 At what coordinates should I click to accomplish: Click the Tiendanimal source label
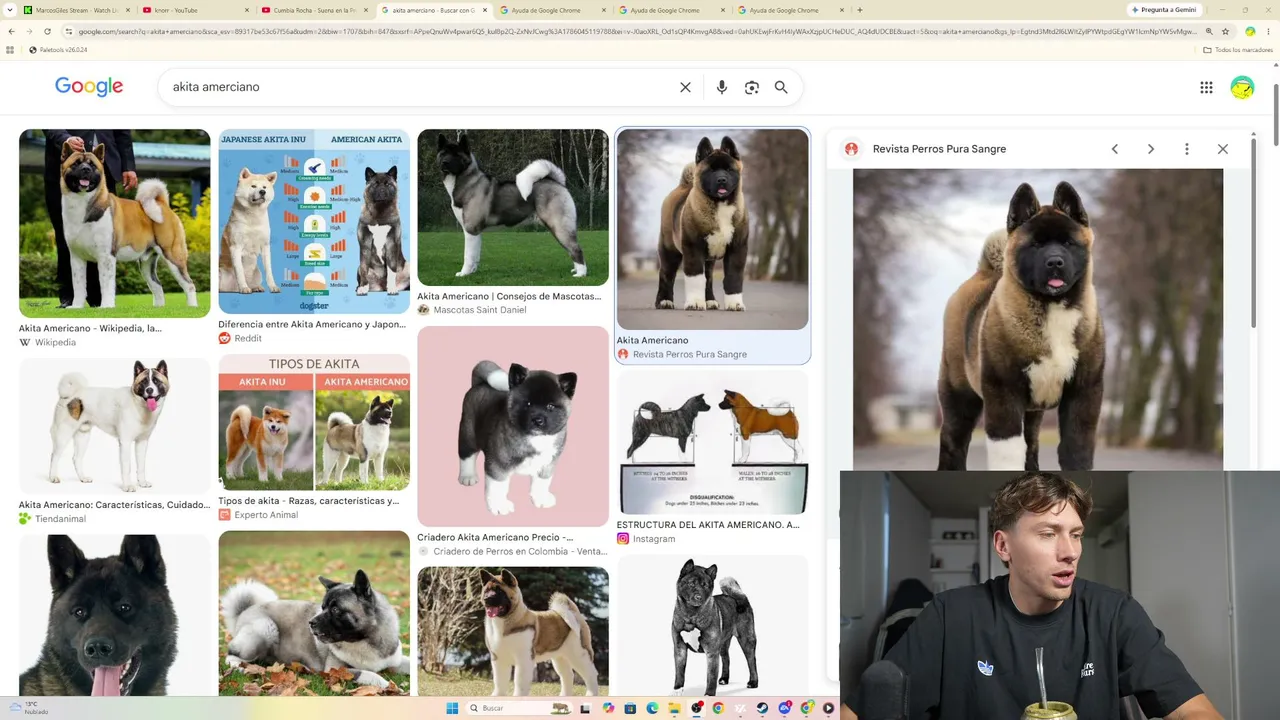click(60, 519)
